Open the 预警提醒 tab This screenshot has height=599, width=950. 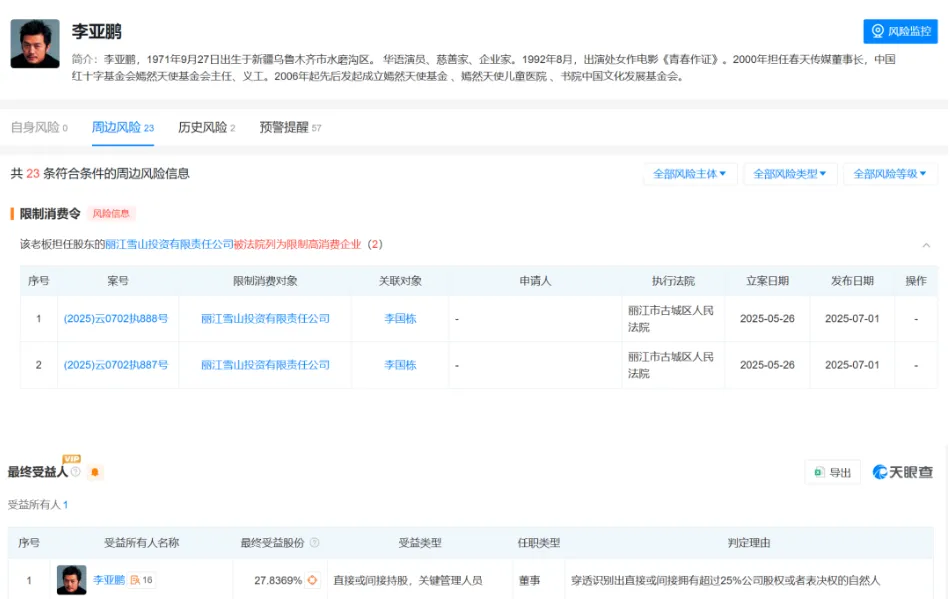[x=290, y=127]
